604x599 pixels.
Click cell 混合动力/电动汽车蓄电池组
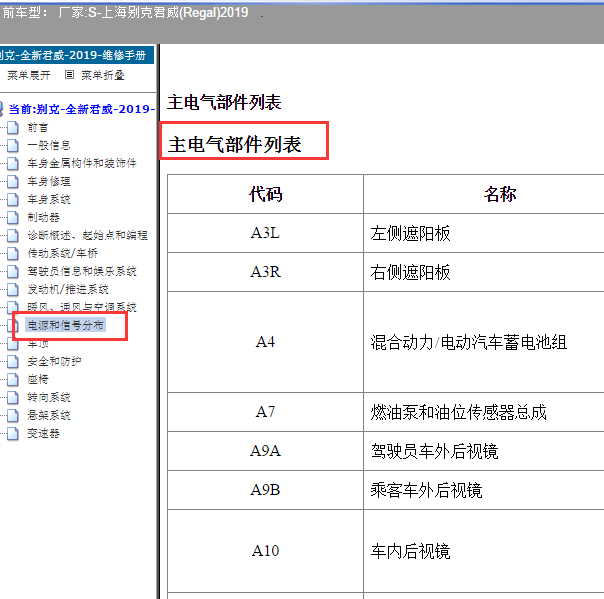484,342
